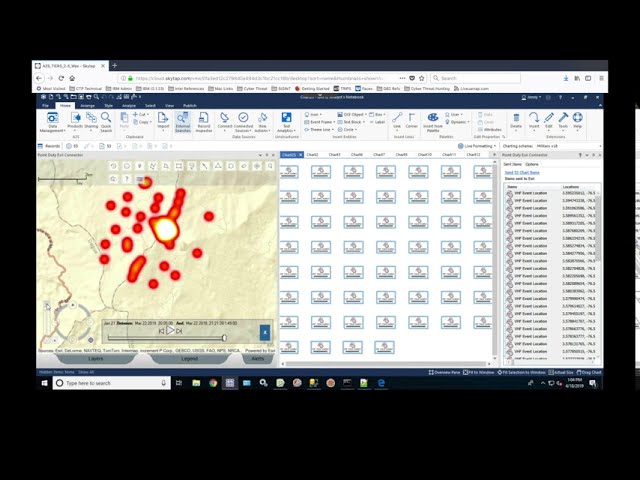Select the map pin marker tool
640x480 pixels.
(140, 166)
